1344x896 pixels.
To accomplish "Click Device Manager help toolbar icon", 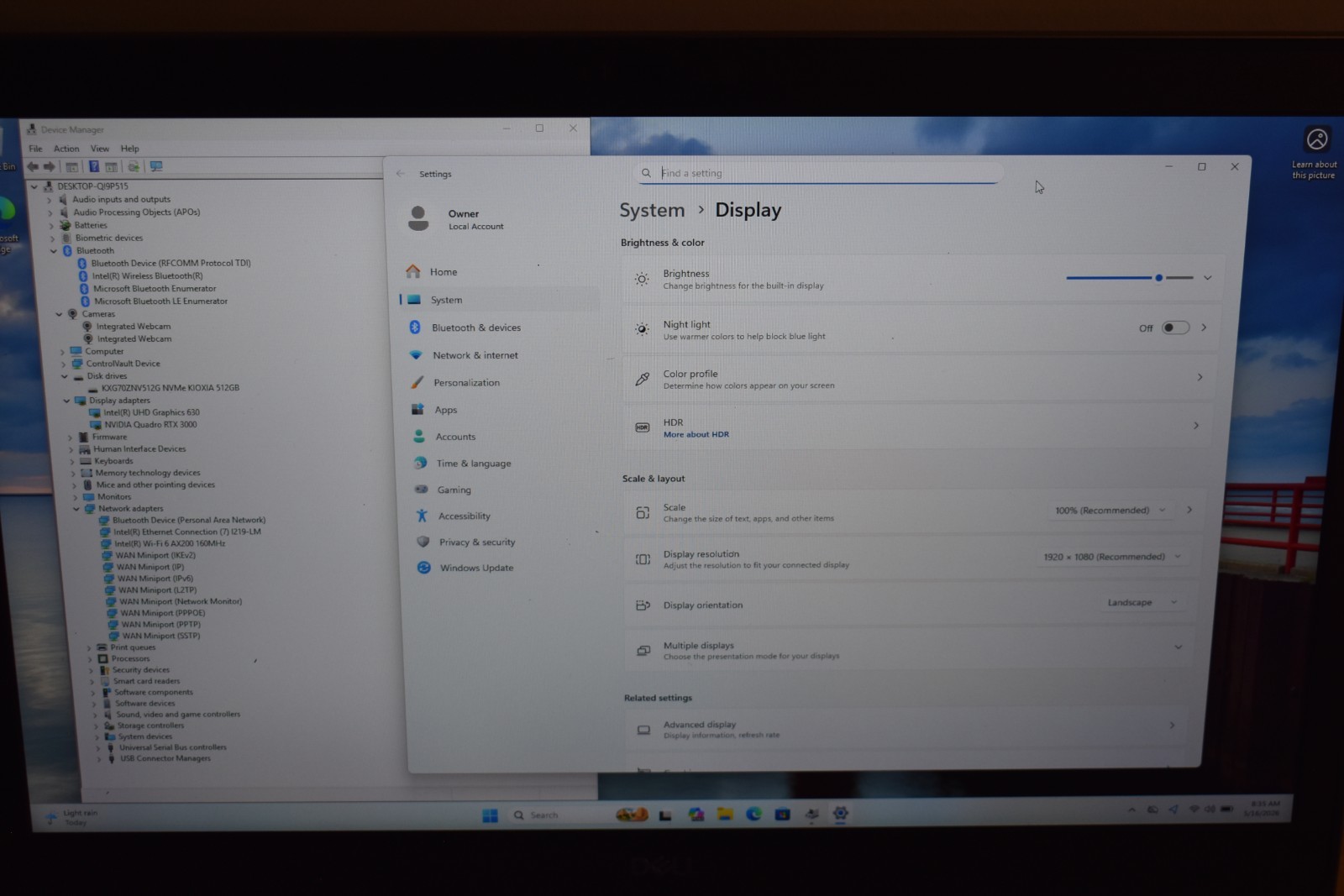I will pos(93,166).
